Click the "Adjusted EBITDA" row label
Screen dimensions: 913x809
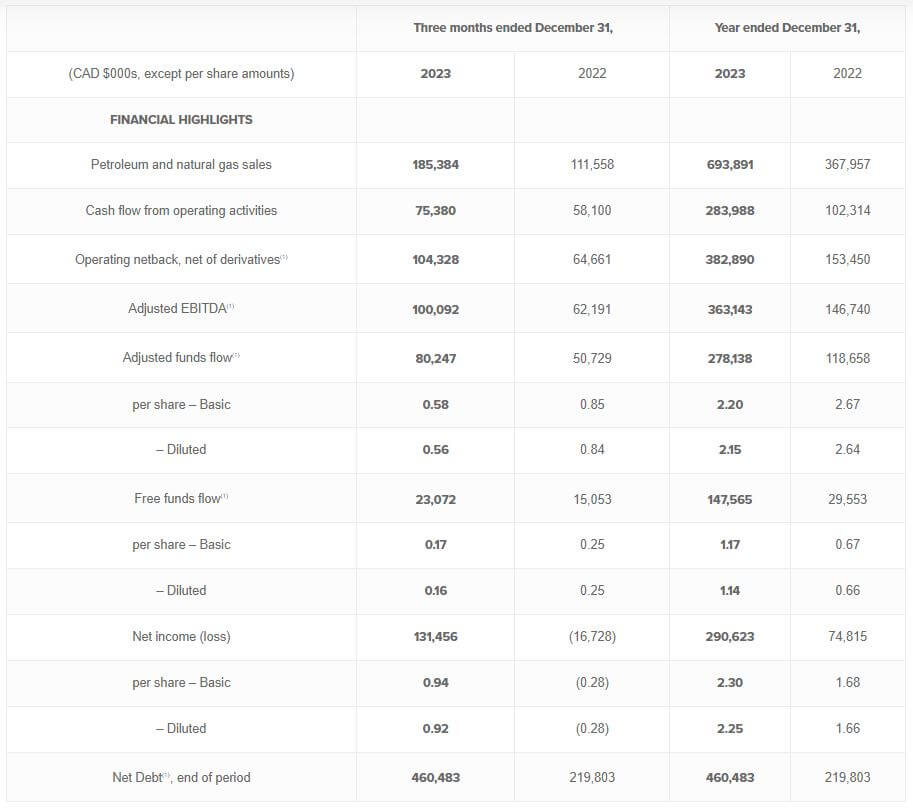point(176,309)
